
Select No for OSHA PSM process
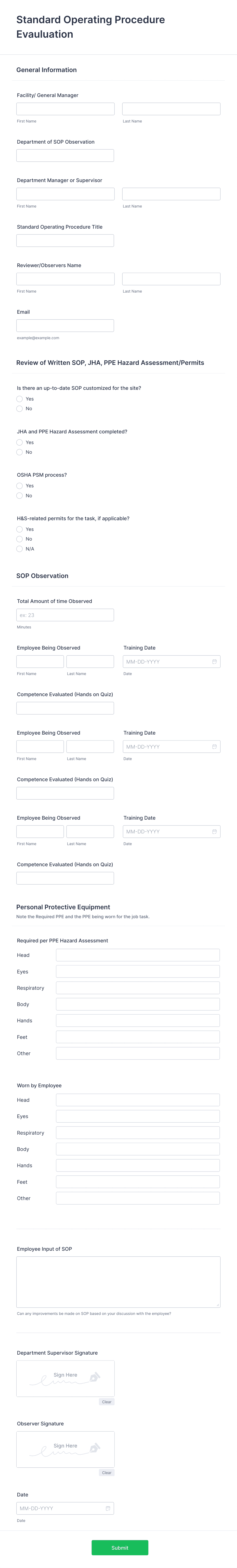click(x=20, y=496)
